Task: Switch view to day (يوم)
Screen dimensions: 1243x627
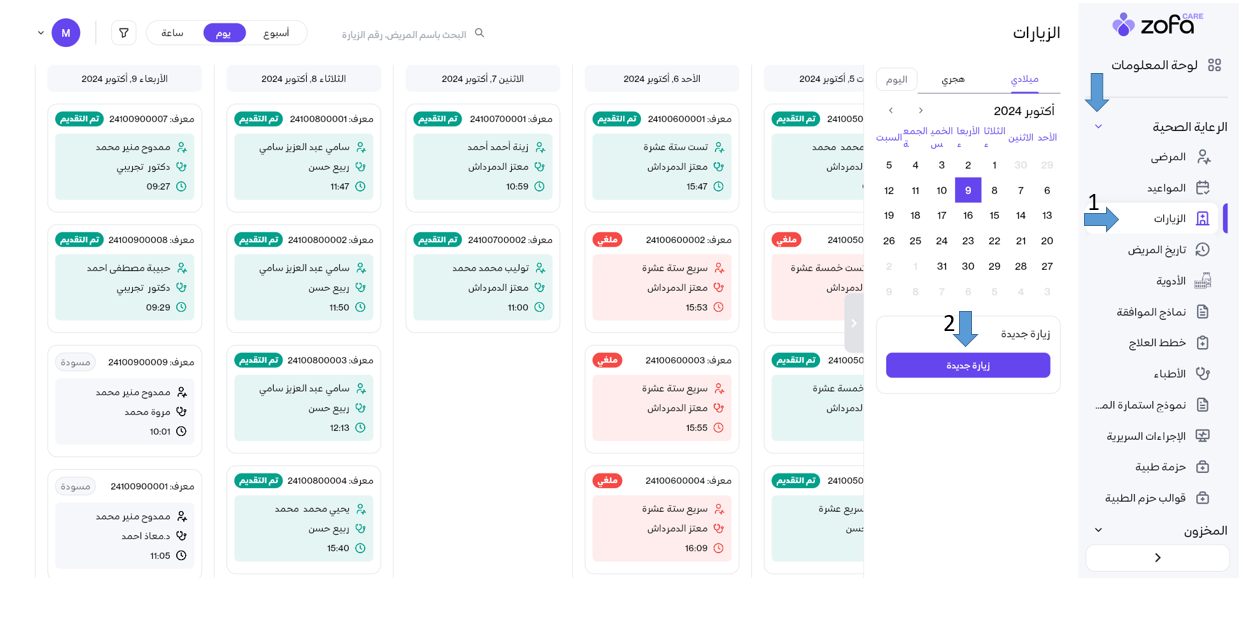Action: (223, 33)
